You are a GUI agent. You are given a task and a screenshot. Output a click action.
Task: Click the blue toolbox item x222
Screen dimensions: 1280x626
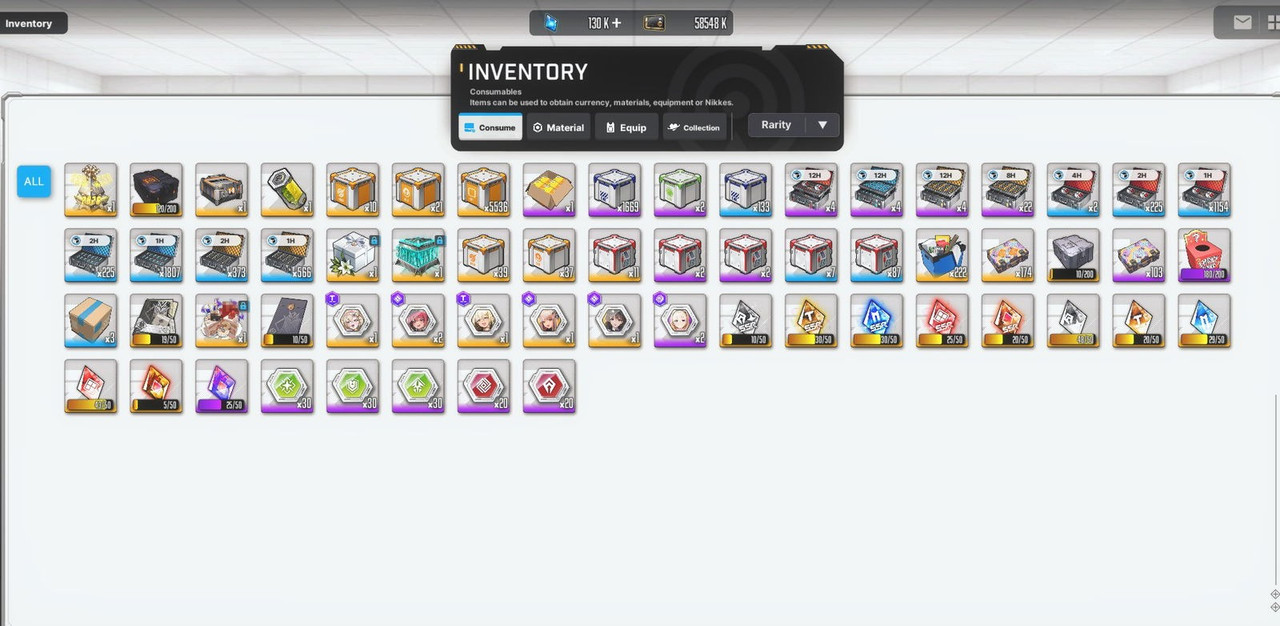tap(942, 255)
